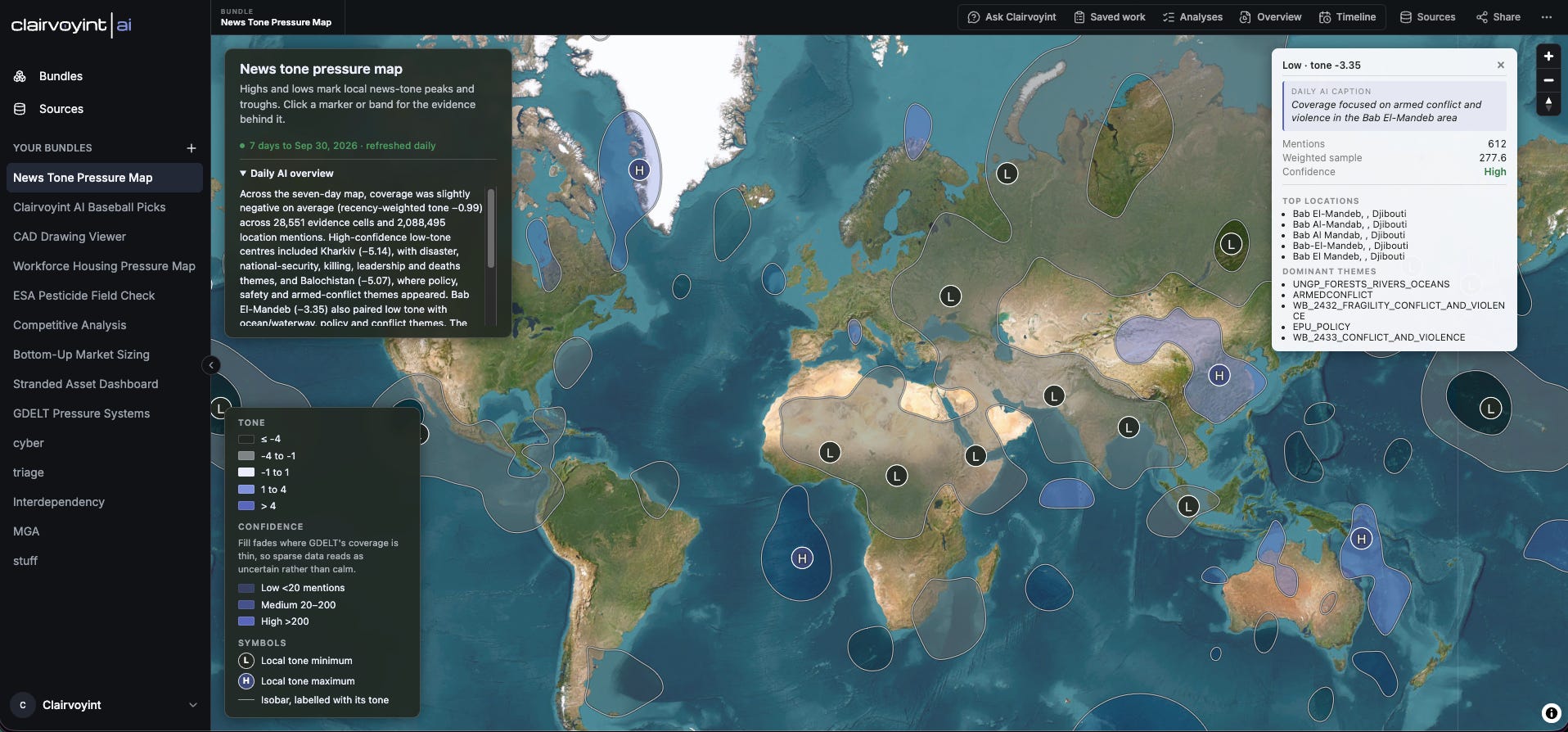The image size is (1568, 732).
Task: Click the L marker over Scandinavia
Action: click(x=1007, y=174)
